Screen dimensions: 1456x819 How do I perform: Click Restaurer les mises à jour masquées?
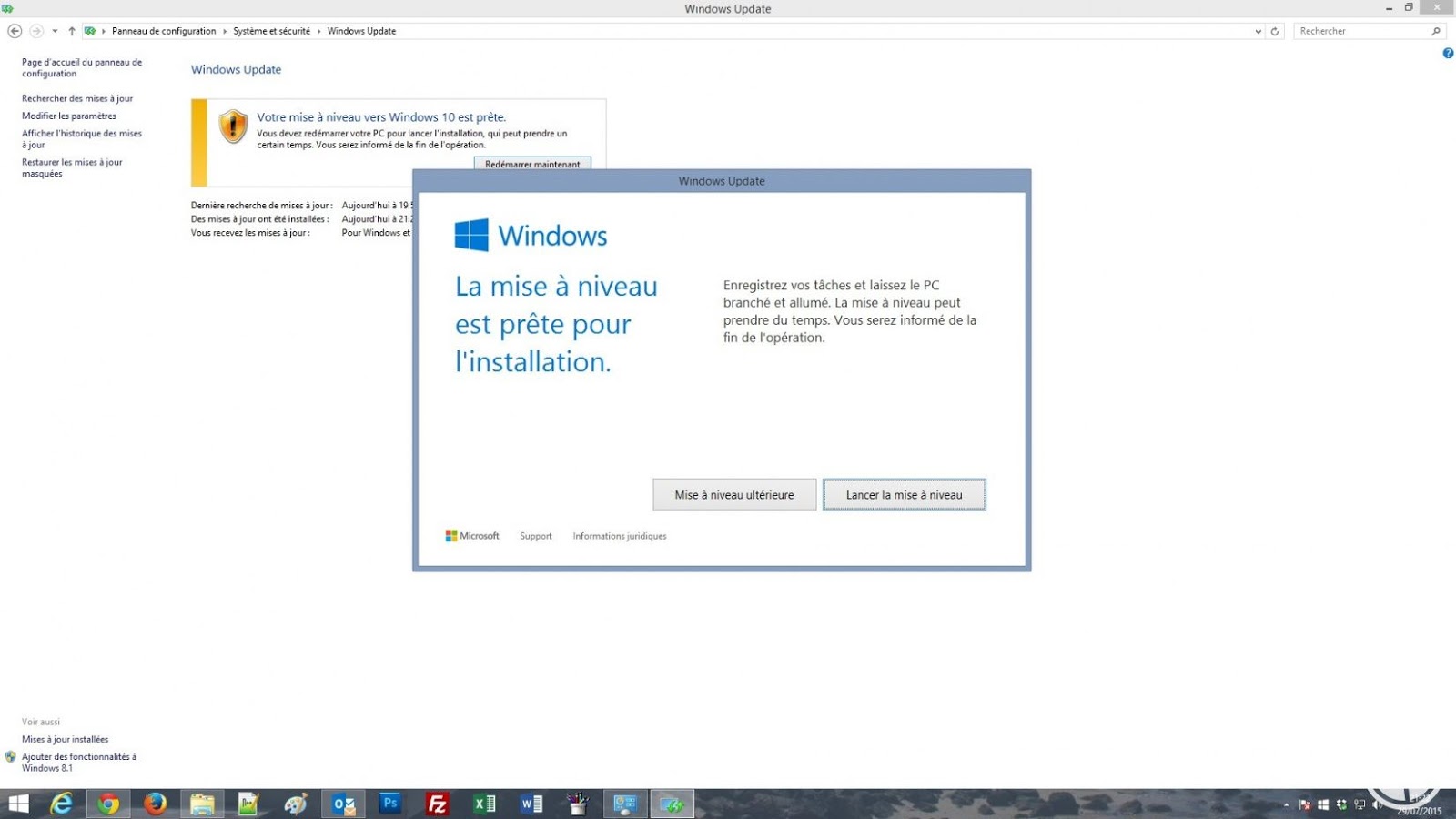[72, 167]
